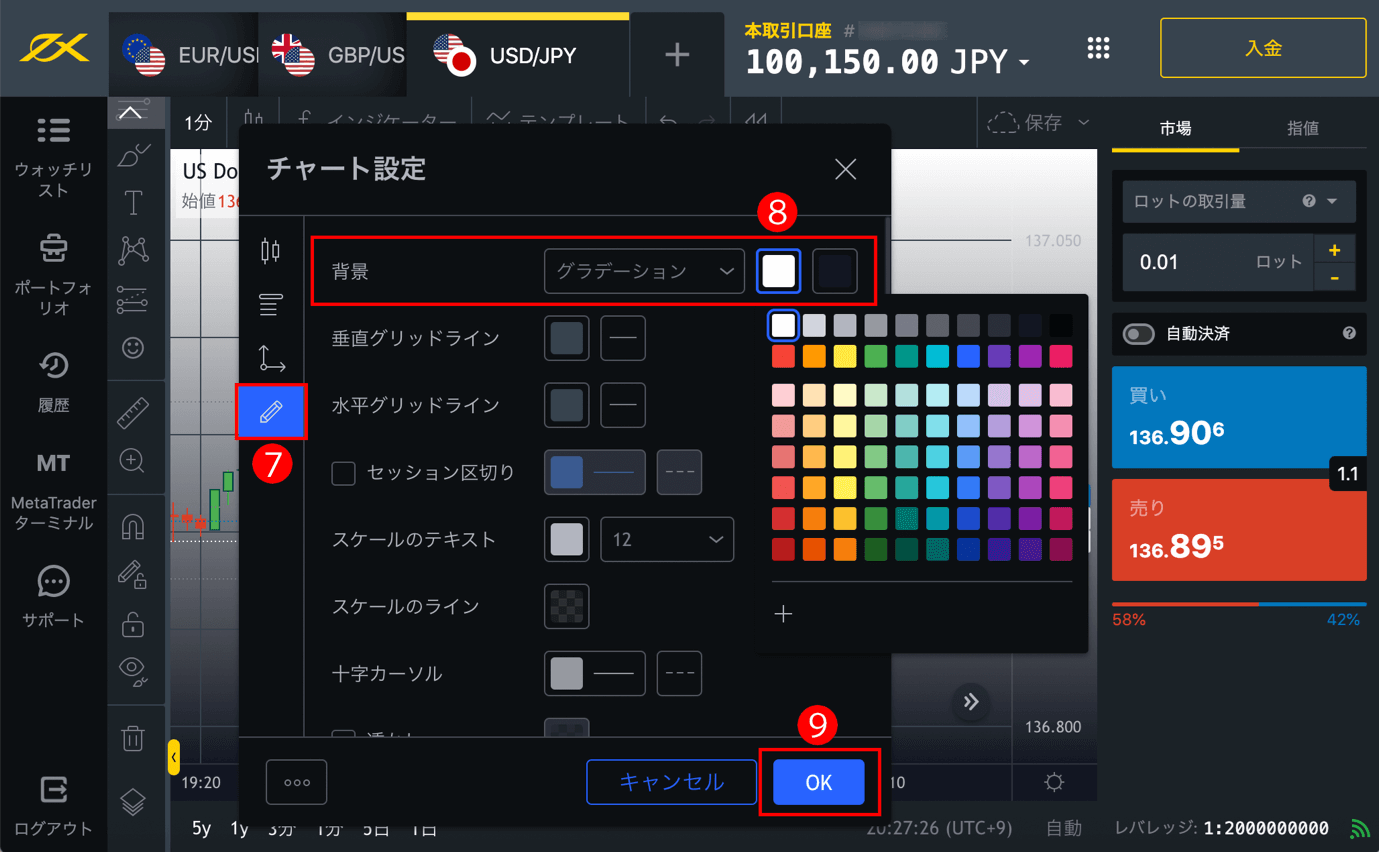Open the crosshair line style selector
Screen dimensions: 1379x852
click(x=679, y=673)
